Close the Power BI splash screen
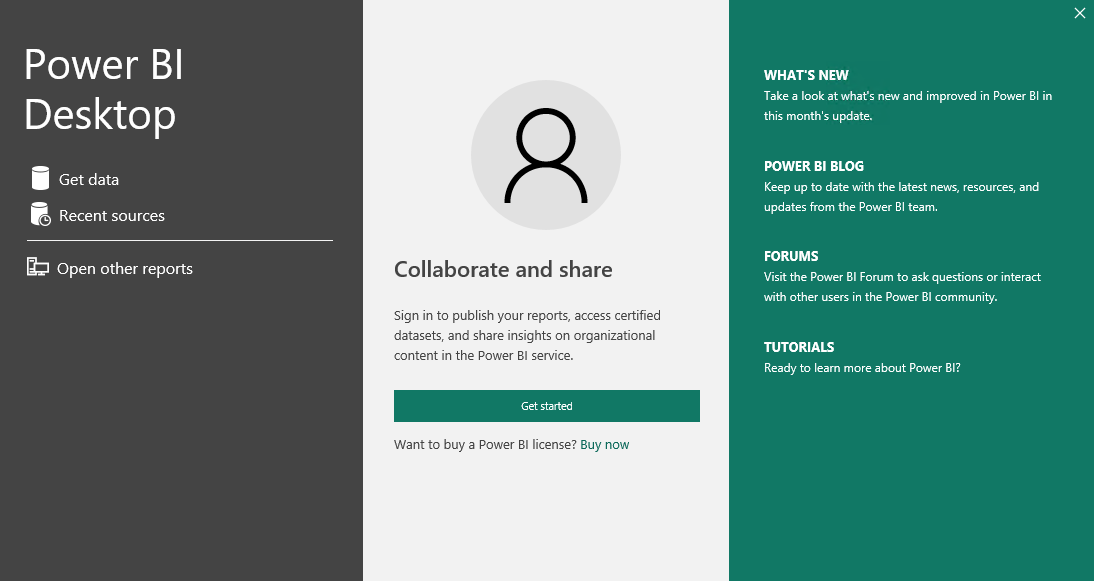The height and width of the screenshot is (581, 1094). tap(1079, 13)
